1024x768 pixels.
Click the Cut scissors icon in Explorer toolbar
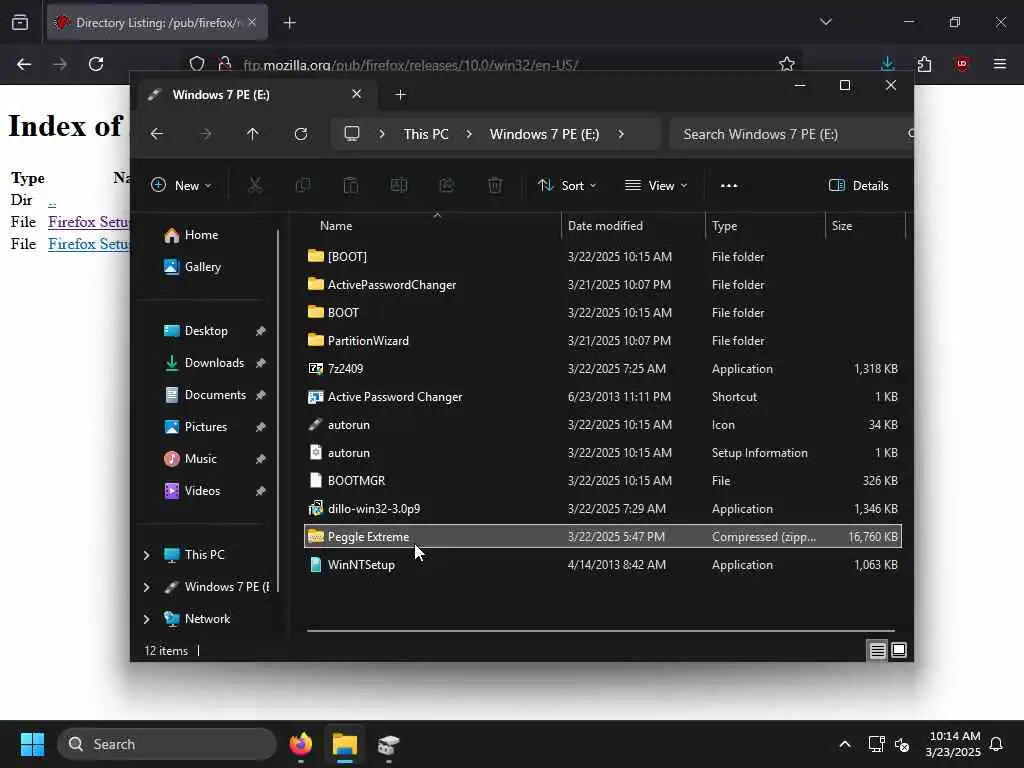tap(255, 185)
